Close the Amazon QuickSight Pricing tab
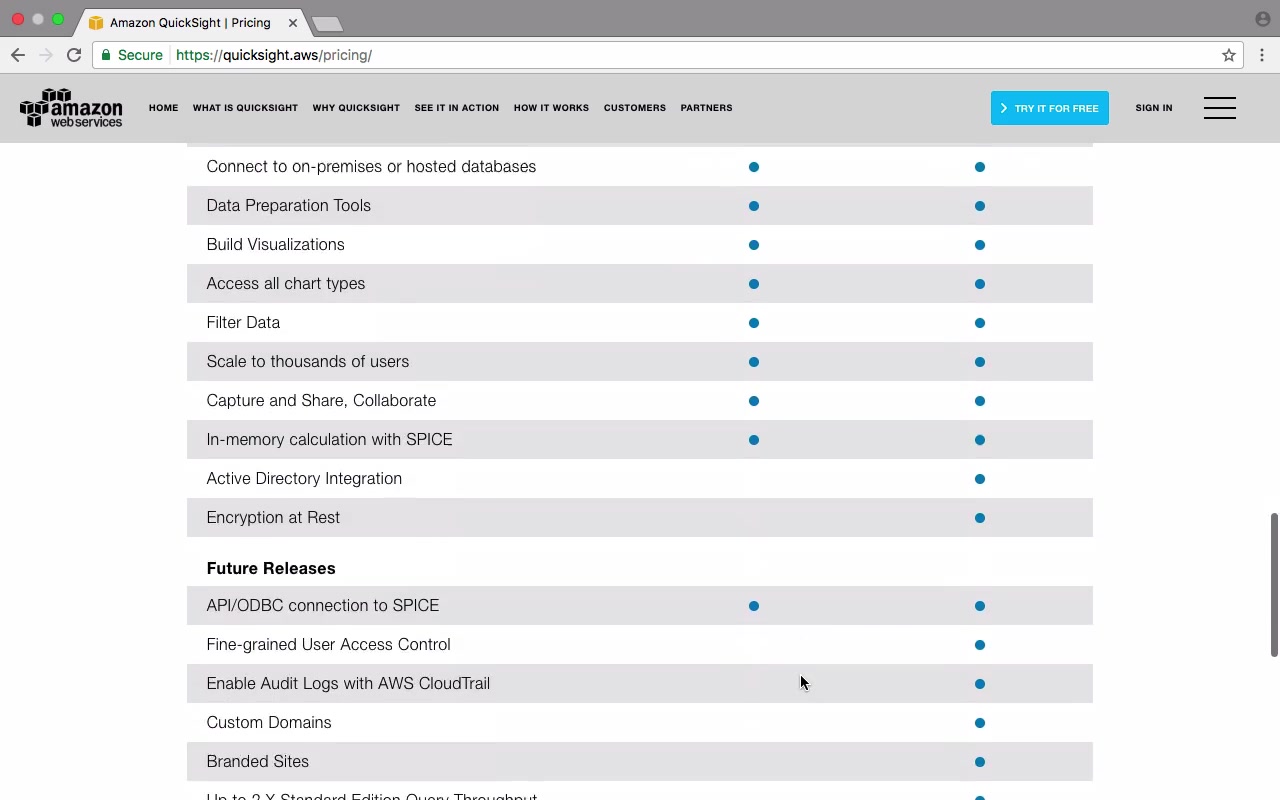 [x=293, y=22]
